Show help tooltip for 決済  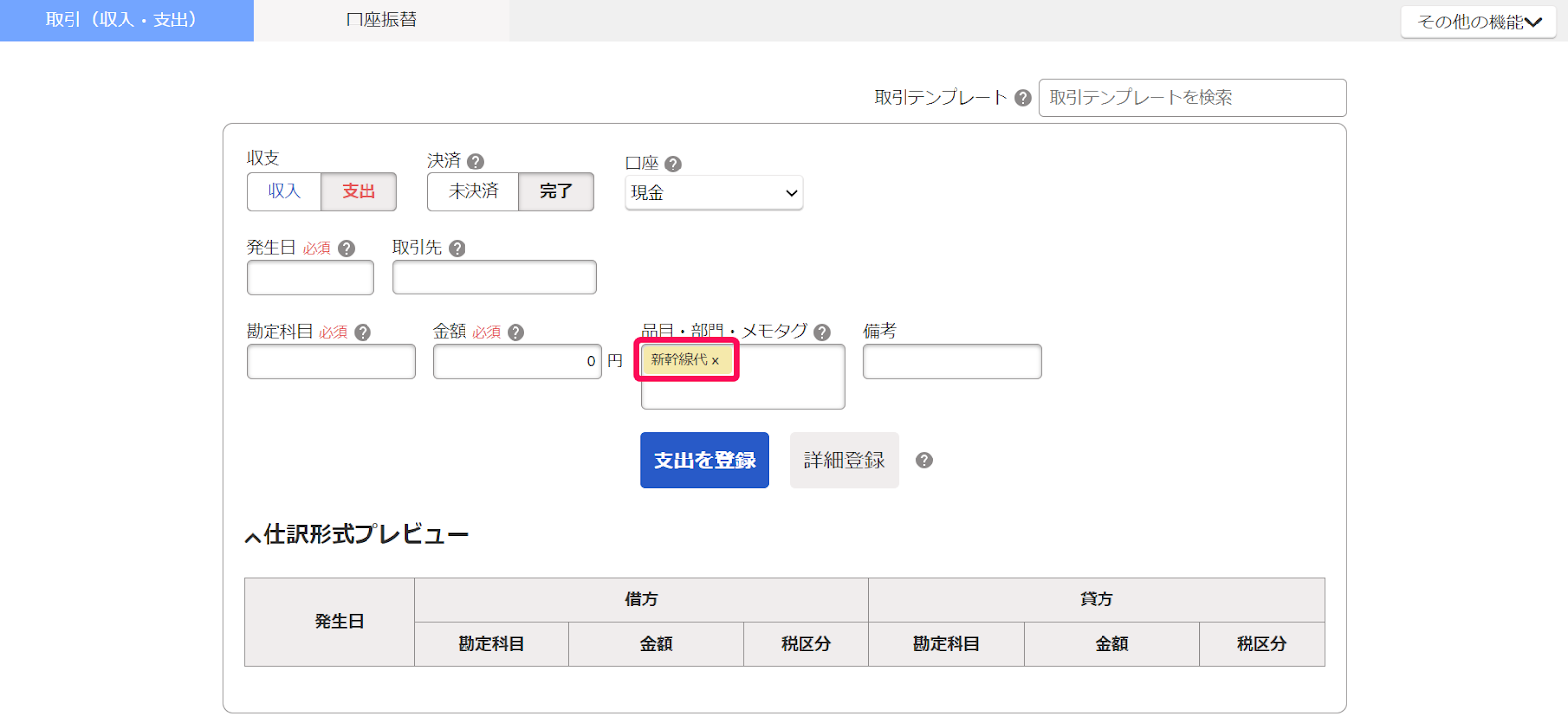pyautogui.click(x=476, y=162)
